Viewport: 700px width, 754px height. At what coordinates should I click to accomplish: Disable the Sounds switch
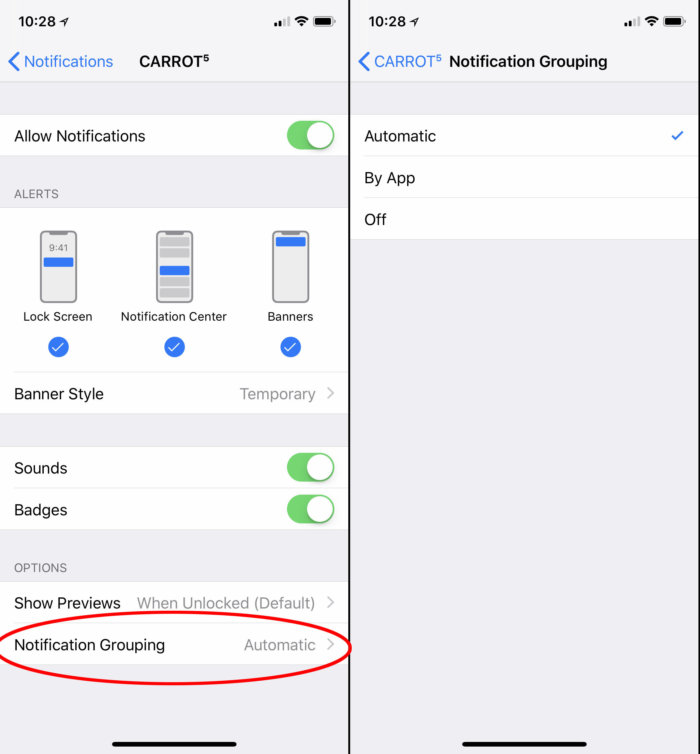[311, 467]
